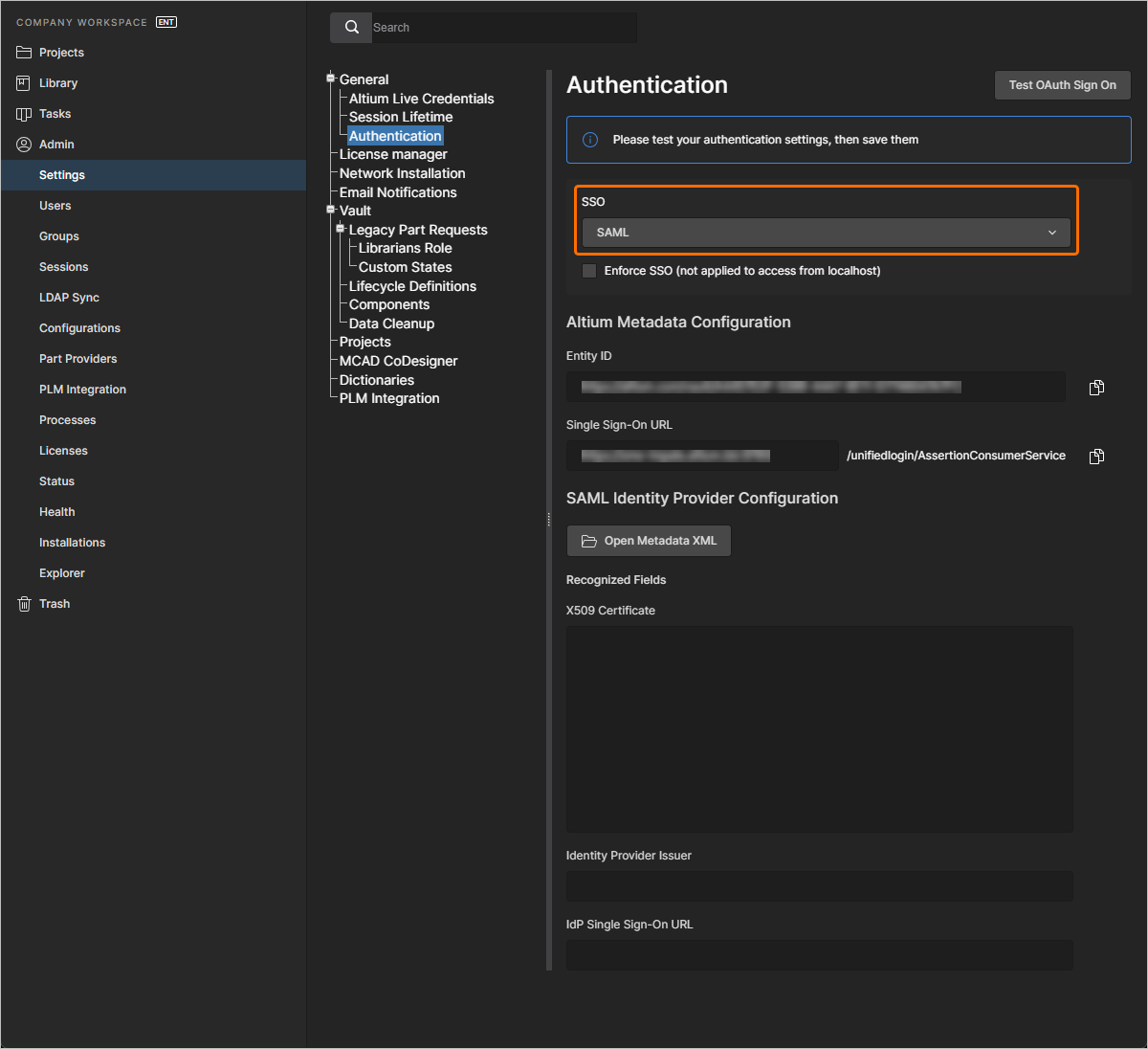Copy the Single Sign-On URL
This screenshot has height=1049, width=1148.
click(1096, 457)
